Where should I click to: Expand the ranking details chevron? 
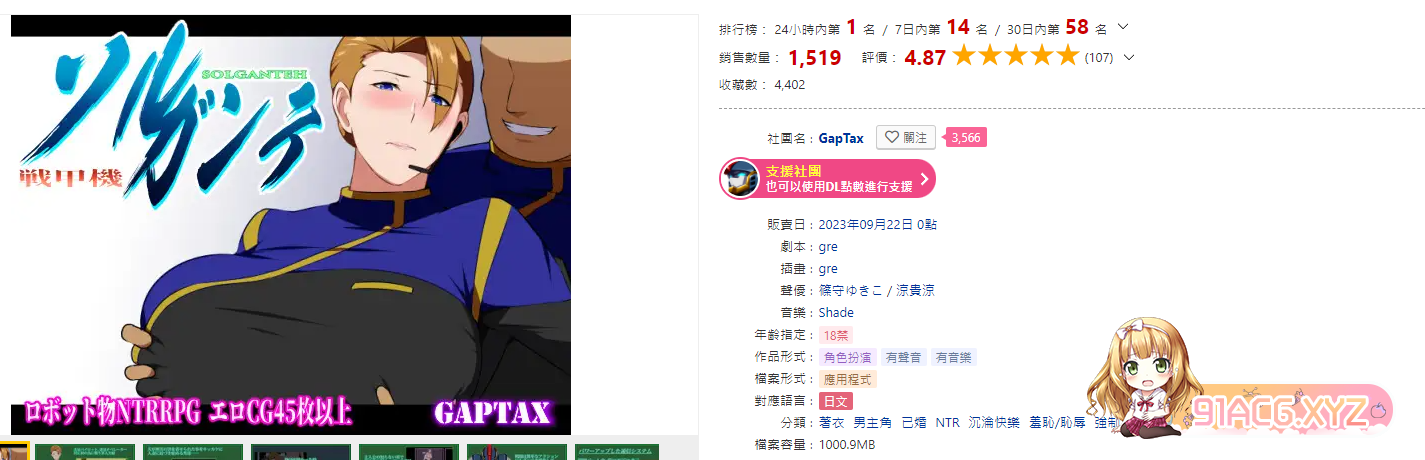click(1123, 27)
